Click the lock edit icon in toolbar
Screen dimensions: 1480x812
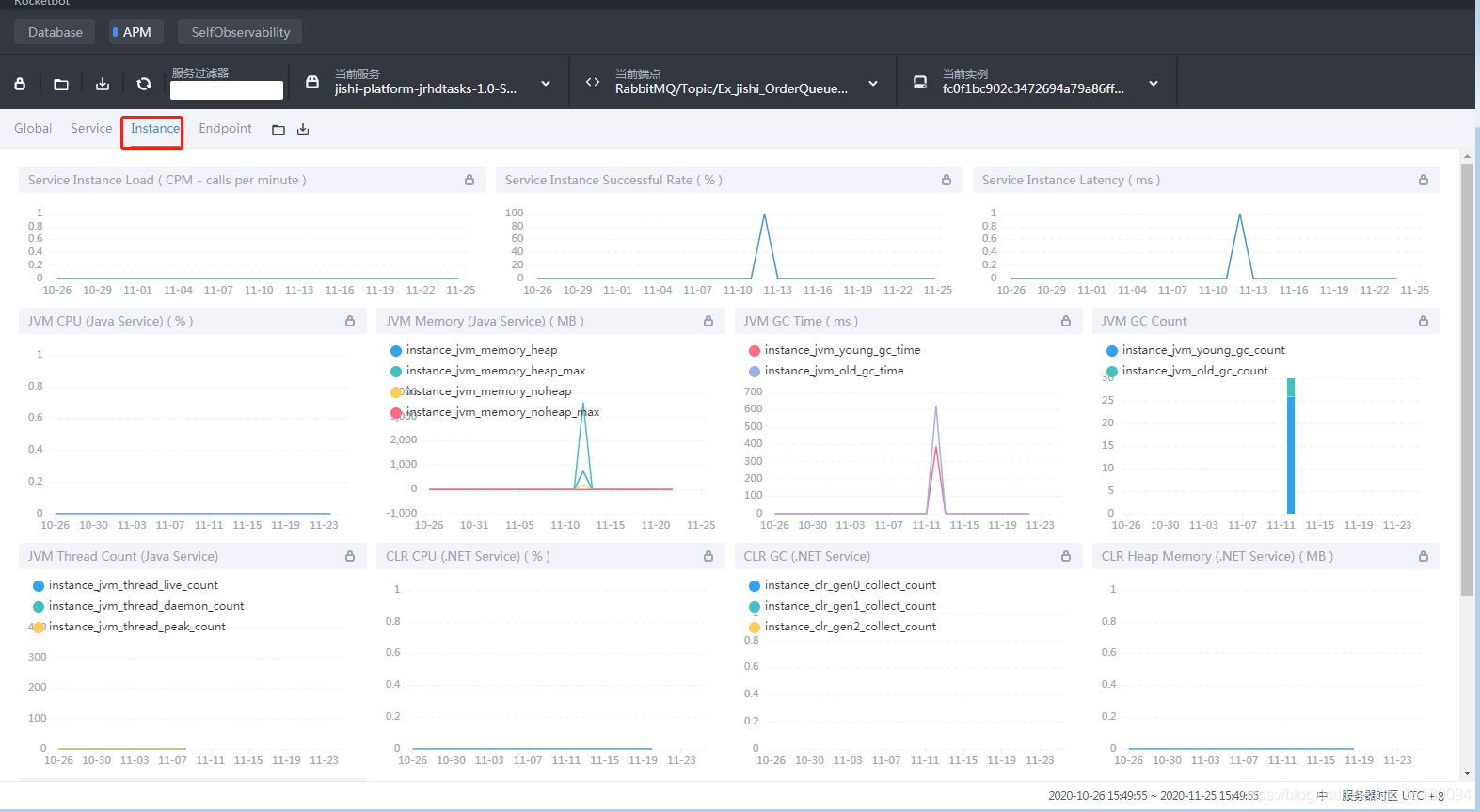coord(20,84)
